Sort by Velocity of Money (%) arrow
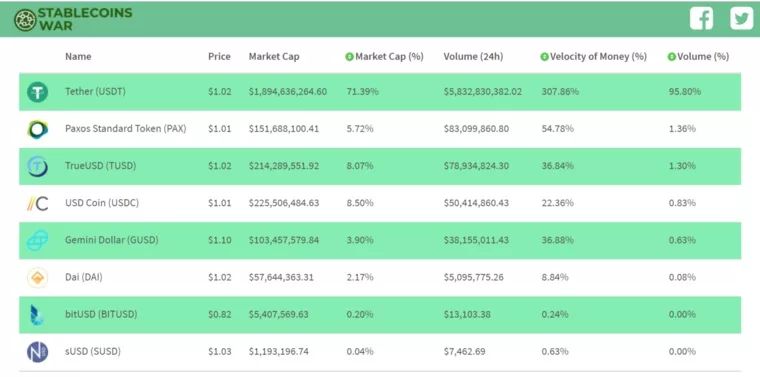Viewport: 760px width, 377px height. (544, 57)
